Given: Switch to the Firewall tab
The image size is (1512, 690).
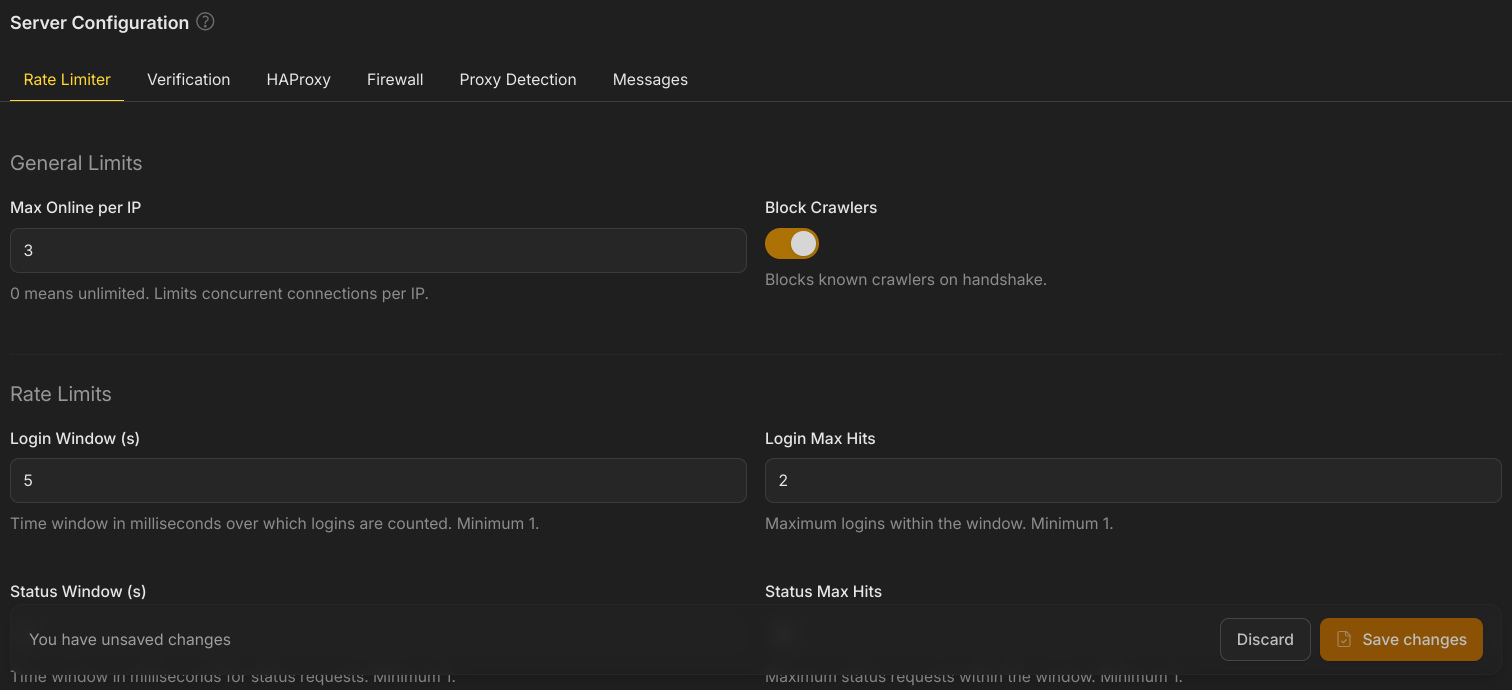Looking at the screenshot, I should tap(395, 79).
